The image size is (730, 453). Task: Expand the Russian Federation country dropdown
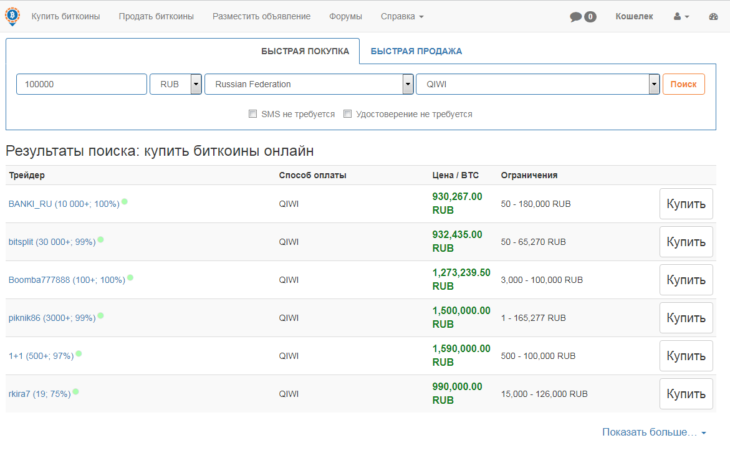(x=309, y=84)
